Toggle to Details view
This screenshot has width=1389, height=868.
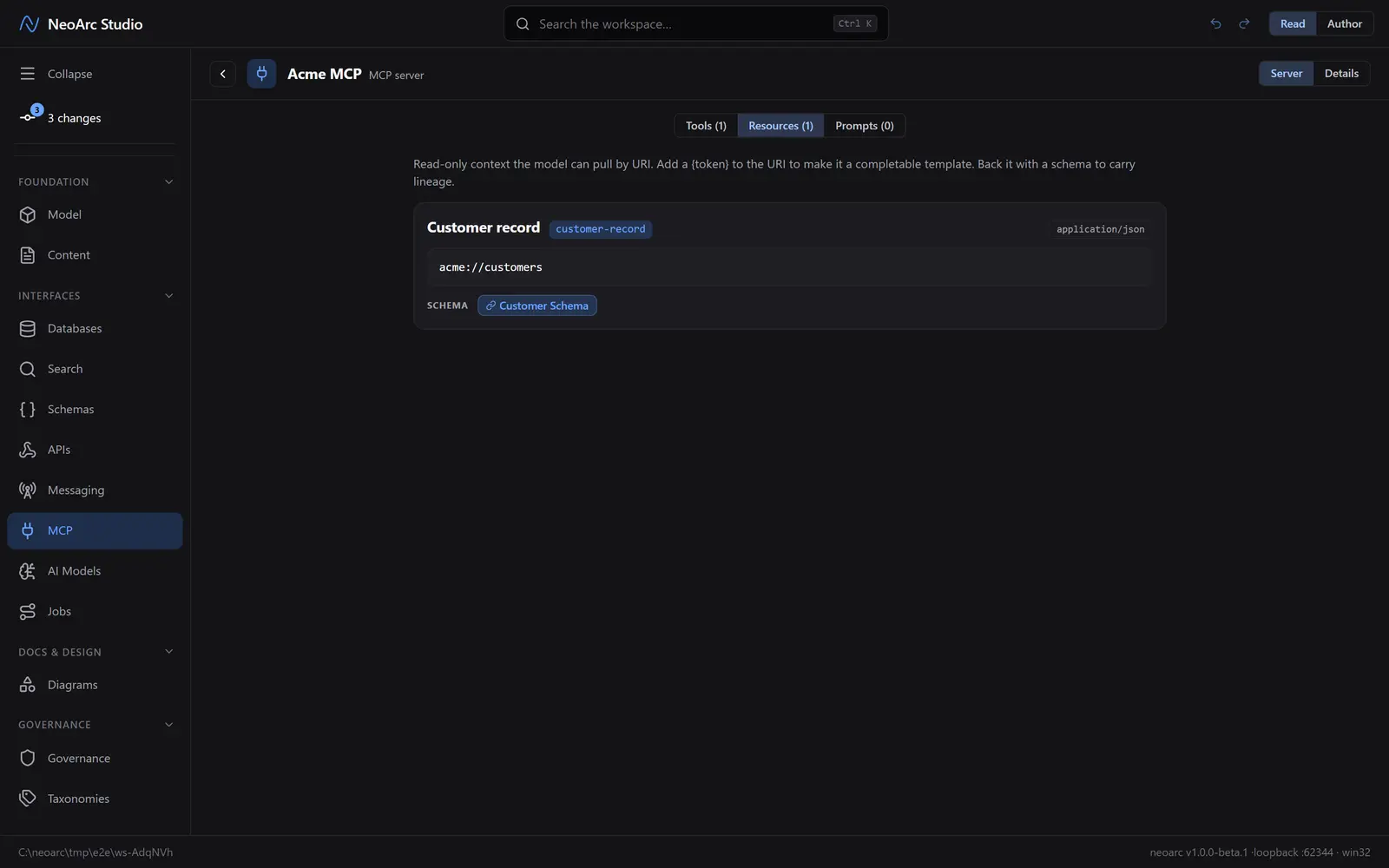point(1341,74)
